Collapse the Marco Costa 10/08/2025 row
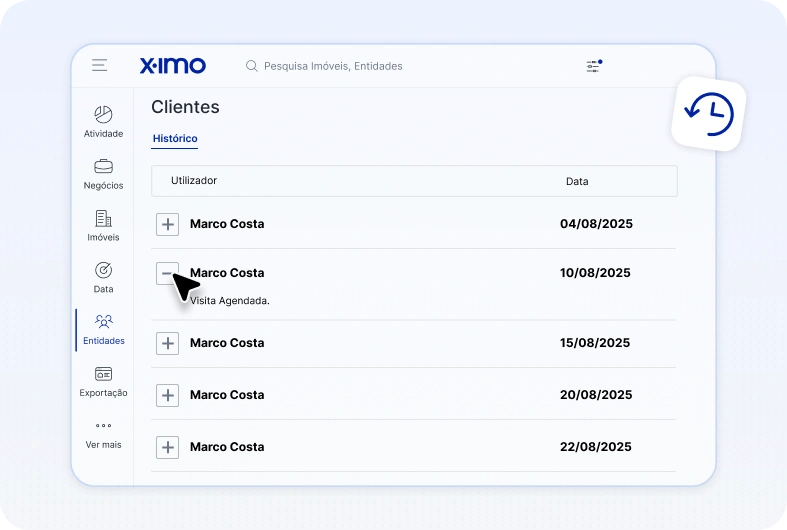This screenshot has height=530, width=787. (x=168, y=273)
